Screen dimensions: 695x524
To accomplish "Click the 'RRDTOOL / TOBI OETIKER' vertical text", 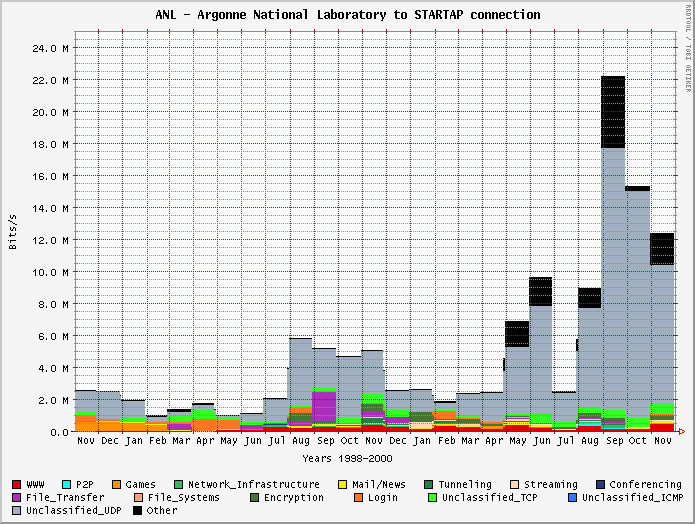I will (688, 48).
